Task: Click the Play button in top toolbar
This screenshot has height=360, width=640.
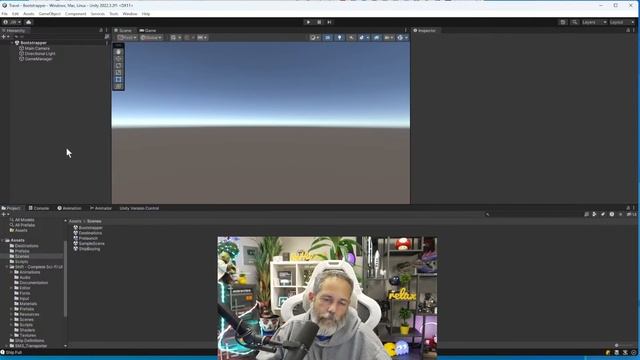Action: pos(308,22)
